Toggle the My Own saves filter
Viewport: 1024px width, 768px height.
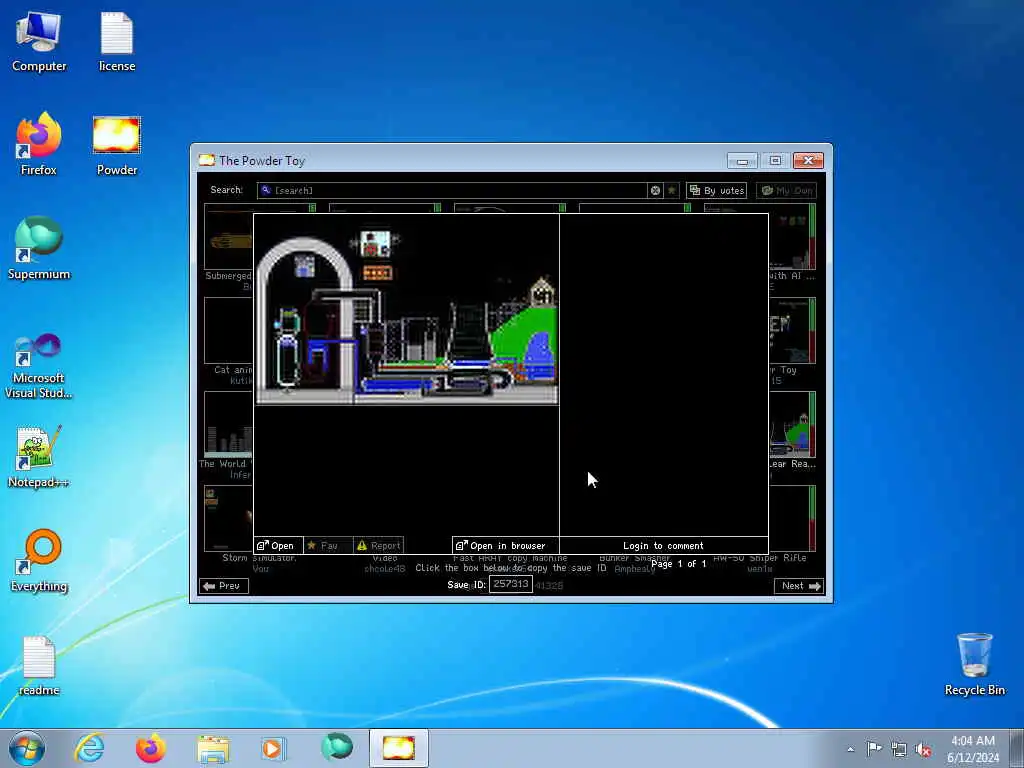786,190
